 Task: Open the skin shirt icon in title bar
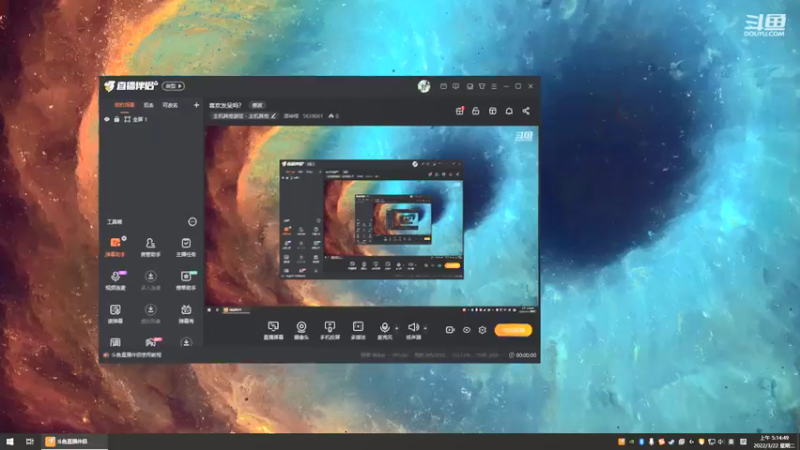click(482, 86)
